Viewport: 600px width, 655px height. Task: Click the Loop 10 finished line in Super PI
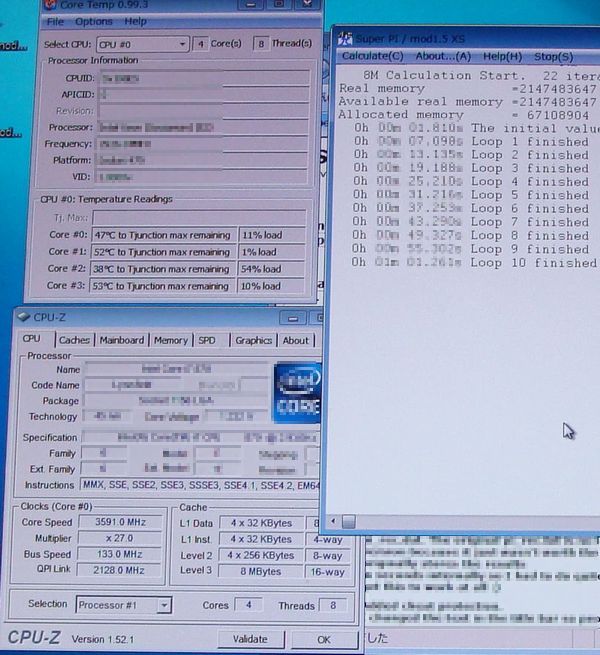point(474,263)
